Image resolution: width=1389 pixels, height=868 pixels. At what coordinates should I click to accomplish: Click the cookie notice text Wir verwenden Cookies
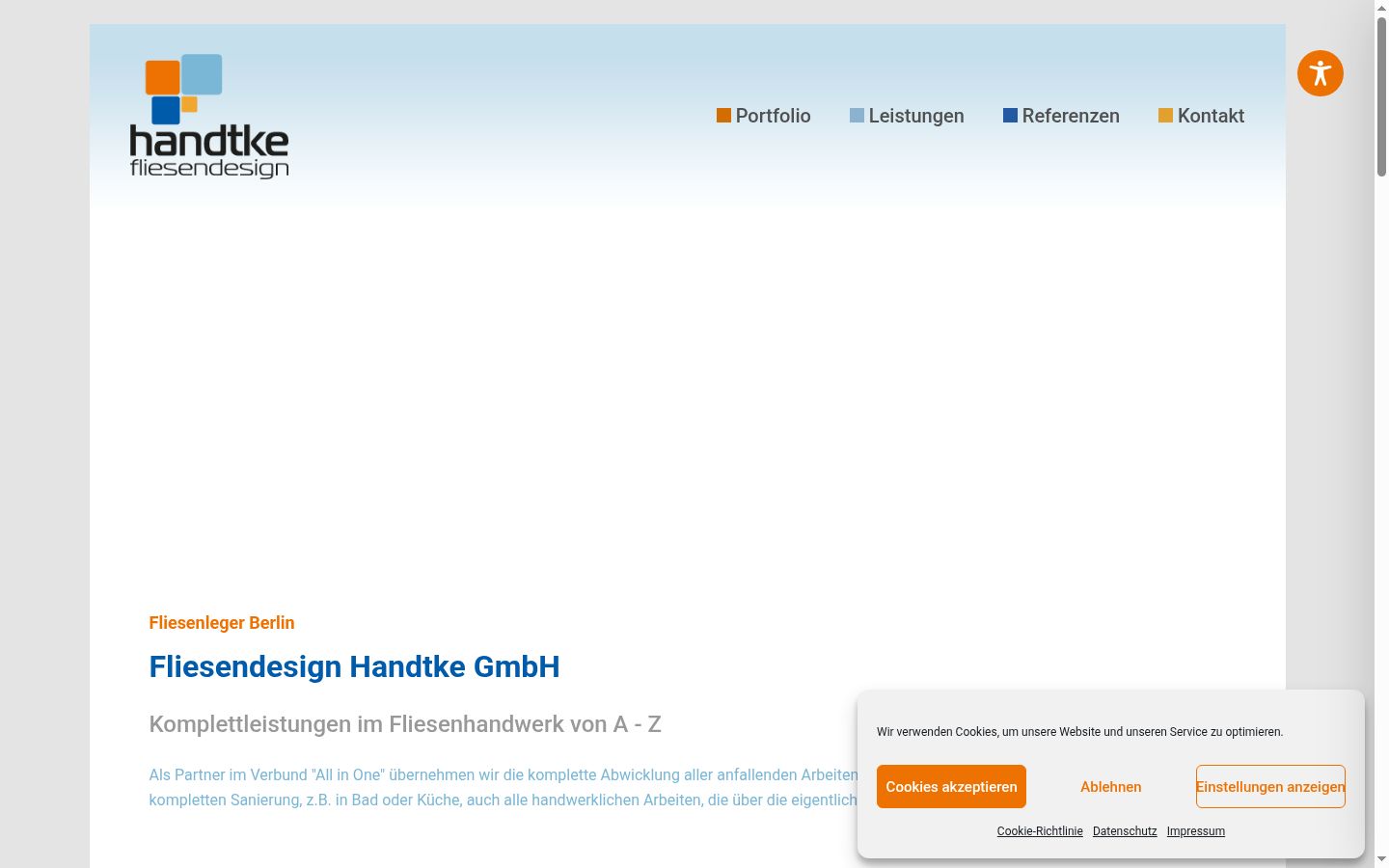point(1080,732)
